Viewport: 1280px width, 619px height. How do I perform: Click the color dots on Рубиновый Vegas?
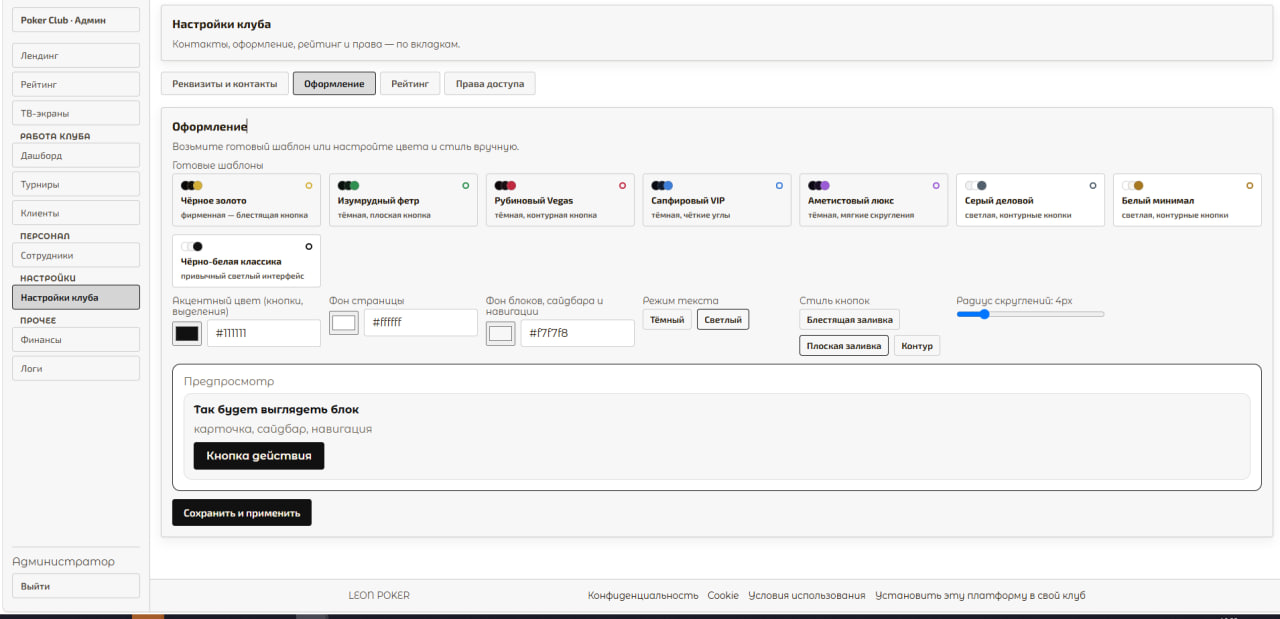tap(506, 185)
